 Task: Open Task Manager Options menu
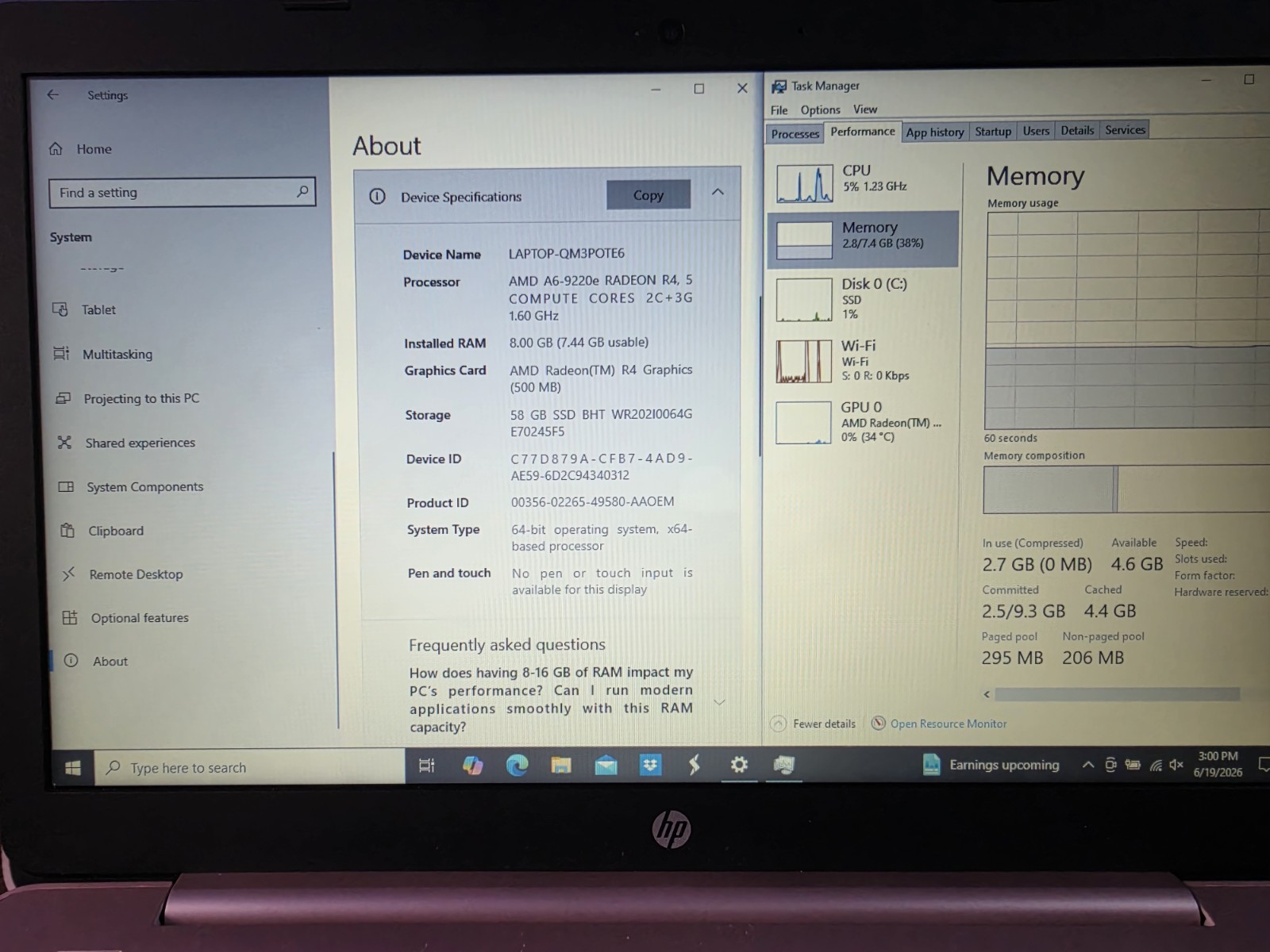click(x=820, y=110)
